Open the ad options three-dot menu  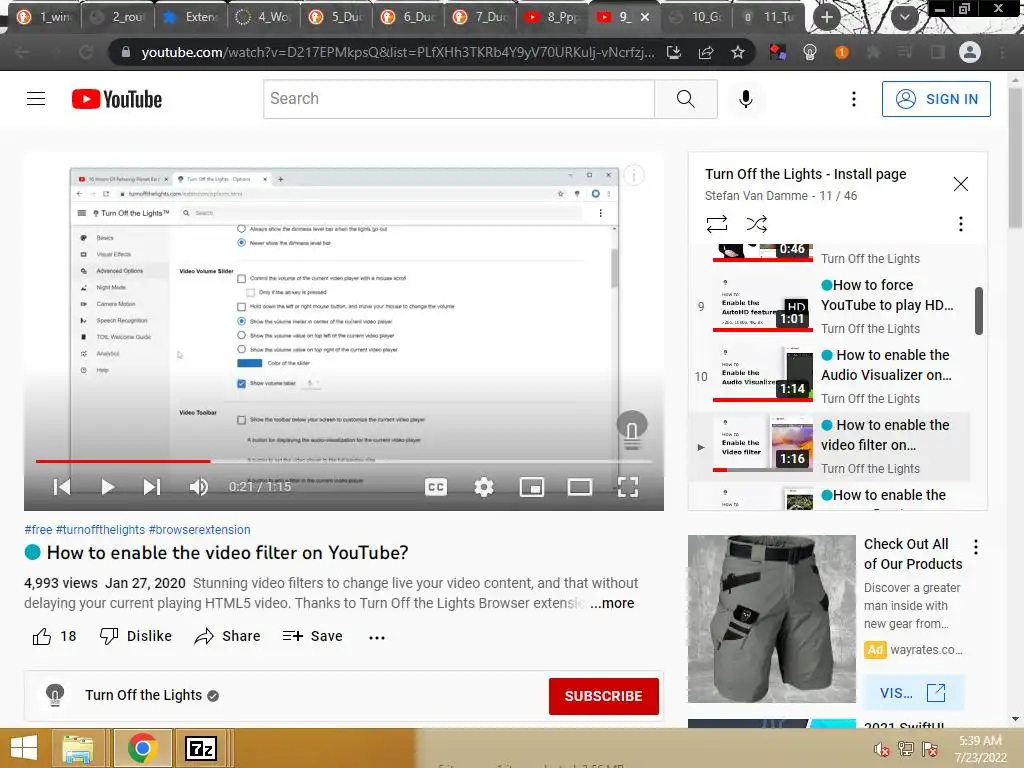coord(976,547)
